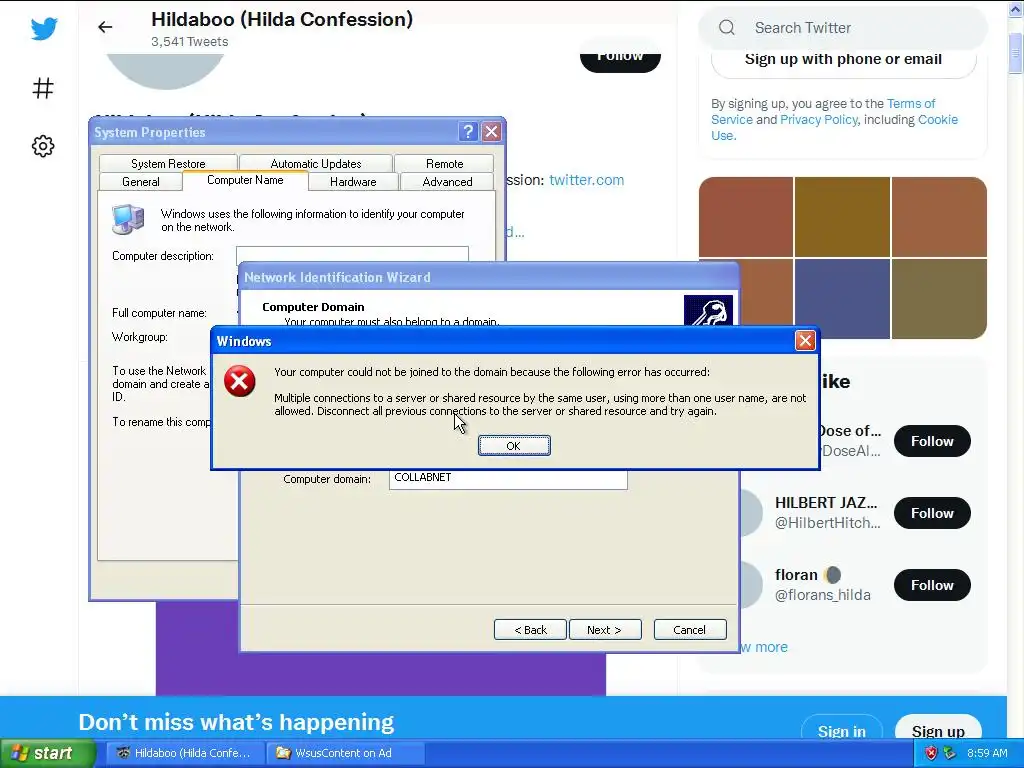
Task: Switch to WsusContent on Ad taskbar item
Action: pyautogui.click(x=345, y=753)
